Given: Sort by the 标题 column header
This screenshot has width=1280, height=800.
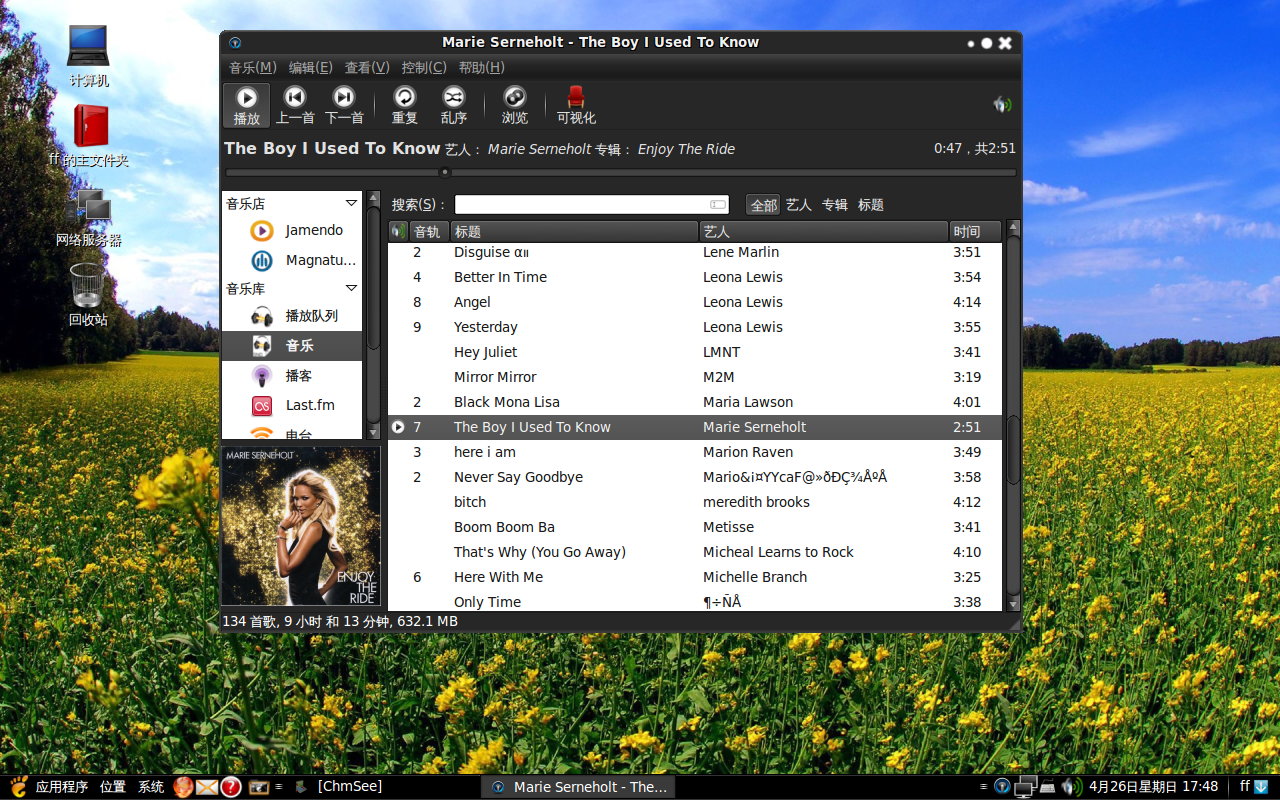Looking at the screenshot, I should coord(574,232).
